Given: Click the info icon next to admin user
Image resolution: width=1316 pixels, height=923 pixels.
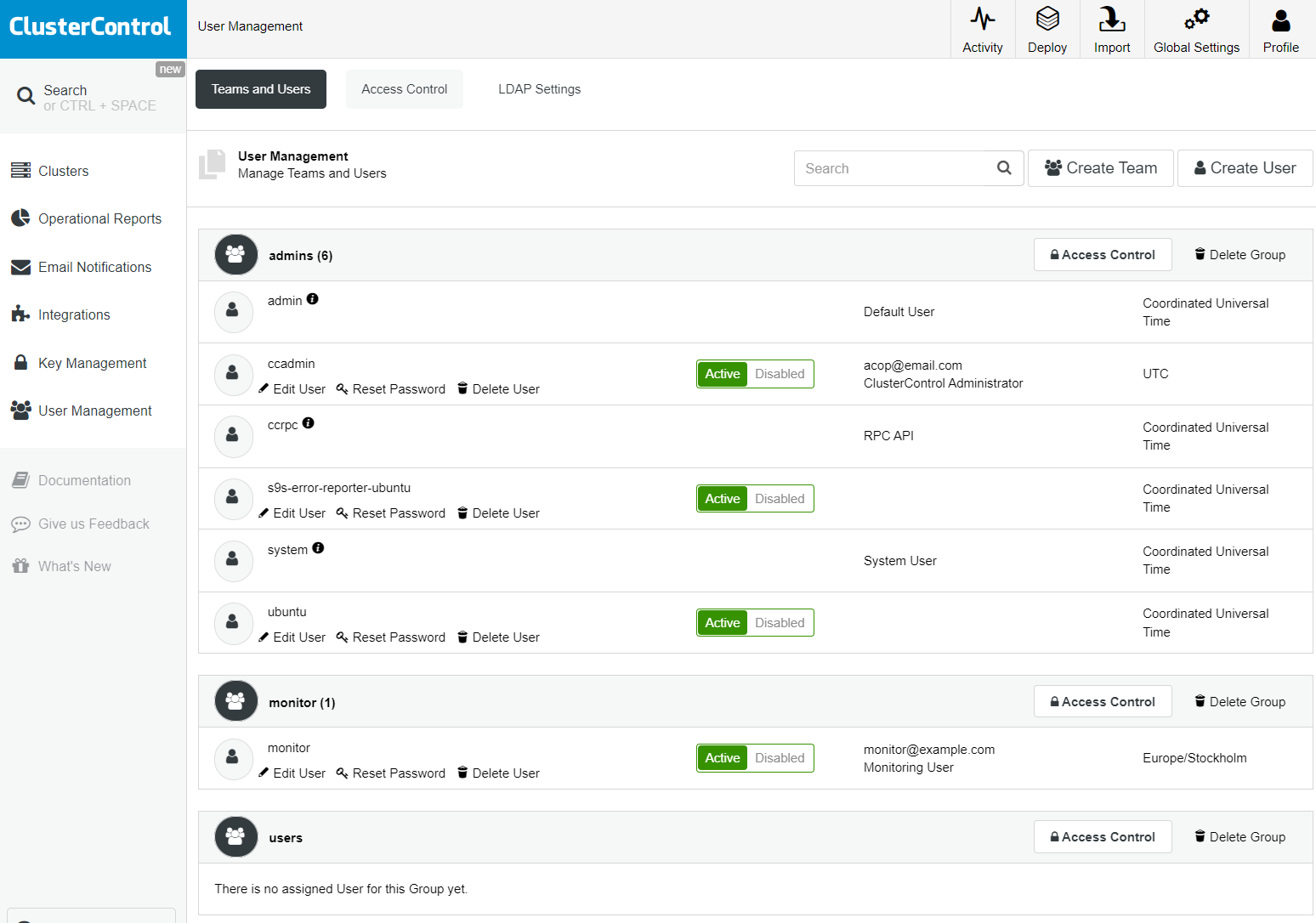Looking at the screenshot, I should pyautogui.click(x=312, y=298).
